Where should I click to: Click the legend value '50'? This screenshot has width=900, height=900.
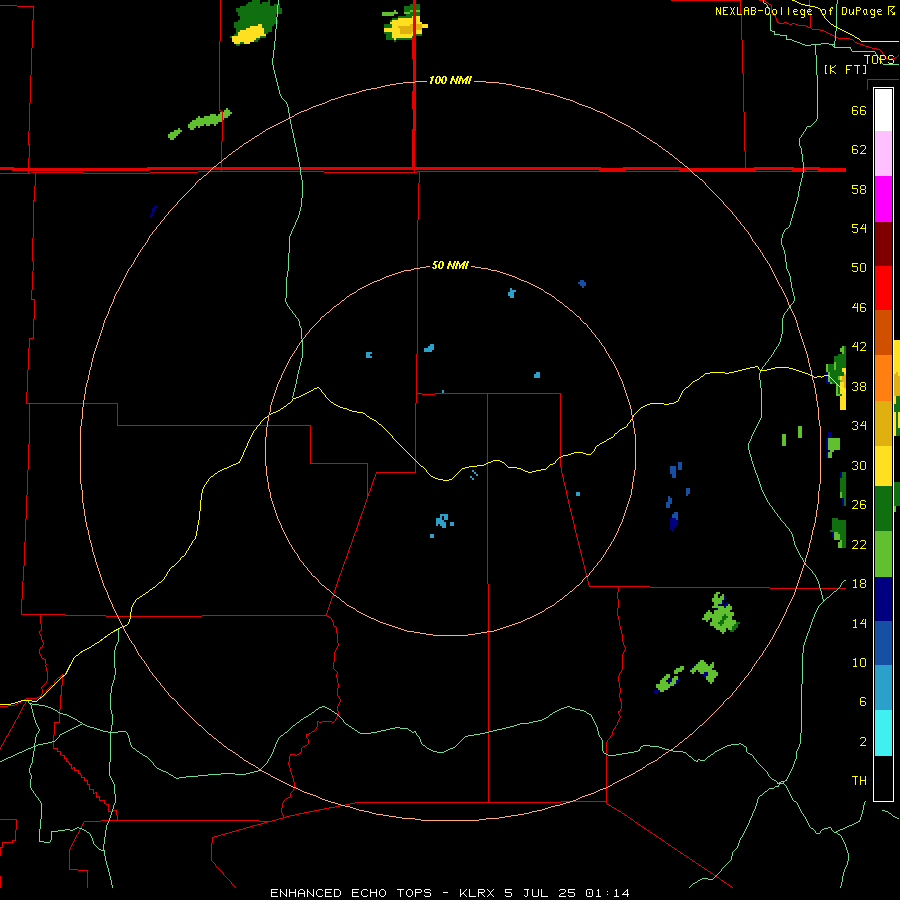[859, 267]
